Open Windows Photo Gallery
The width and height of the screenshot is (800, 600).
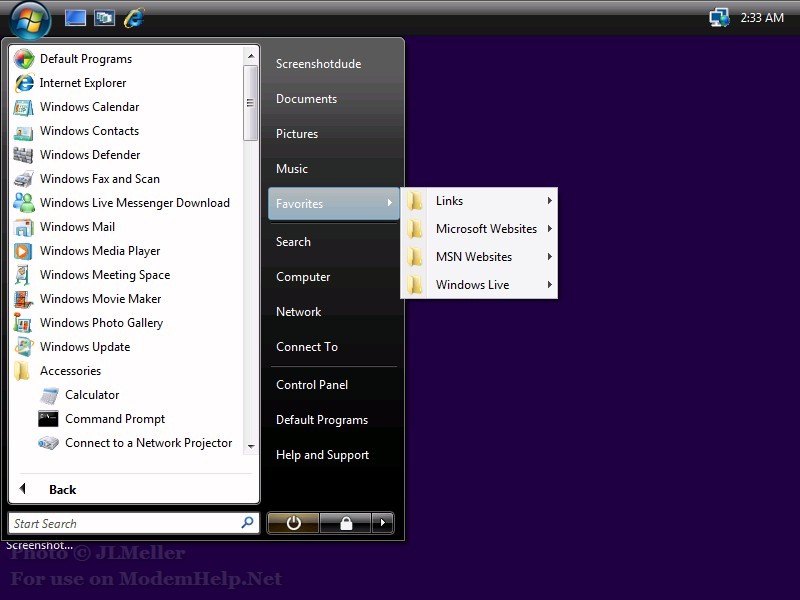tap(101, 323)
